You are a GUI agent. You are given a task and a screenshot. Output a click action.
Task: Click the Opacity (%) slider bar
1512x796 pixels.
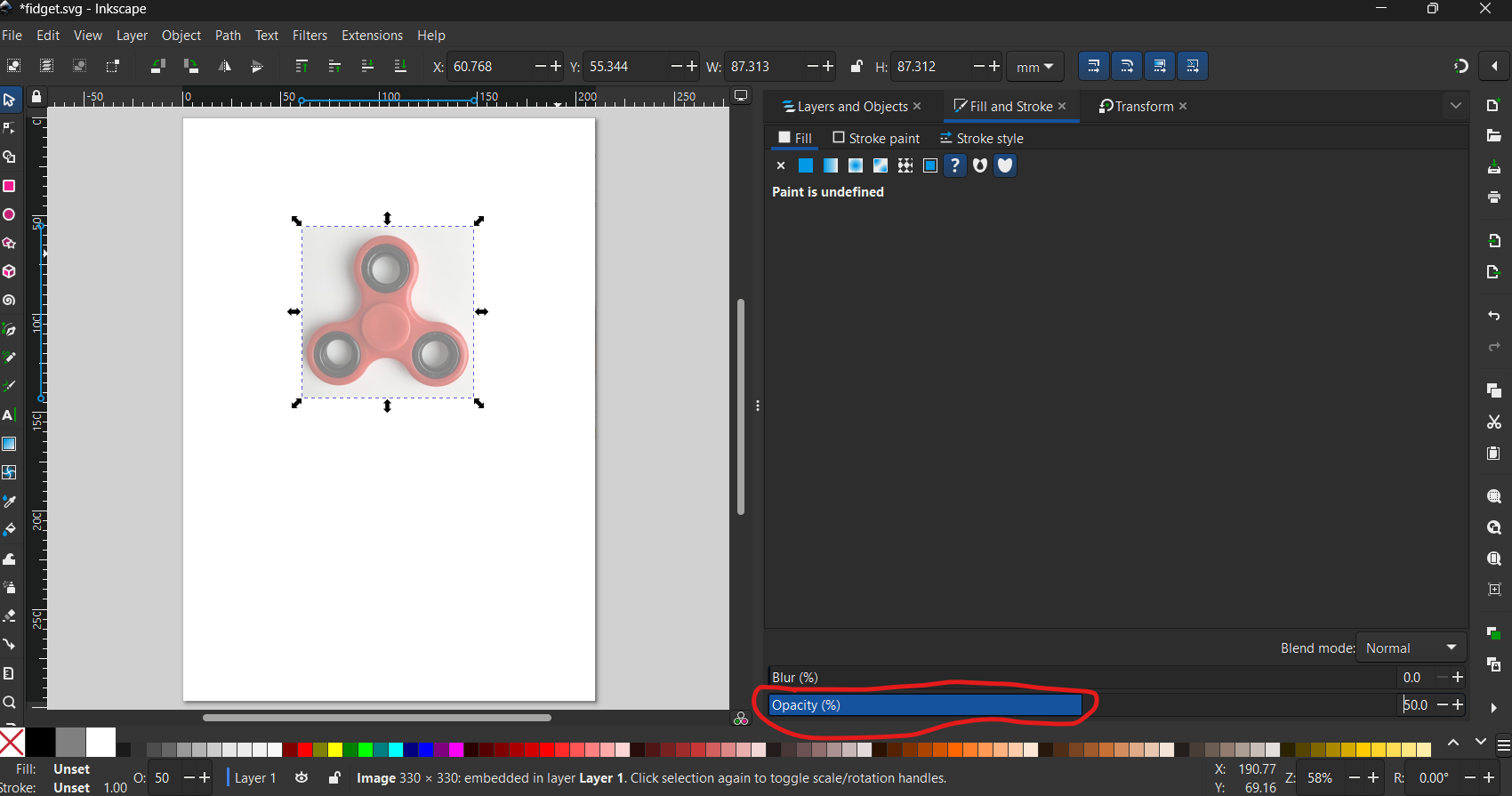925,705
